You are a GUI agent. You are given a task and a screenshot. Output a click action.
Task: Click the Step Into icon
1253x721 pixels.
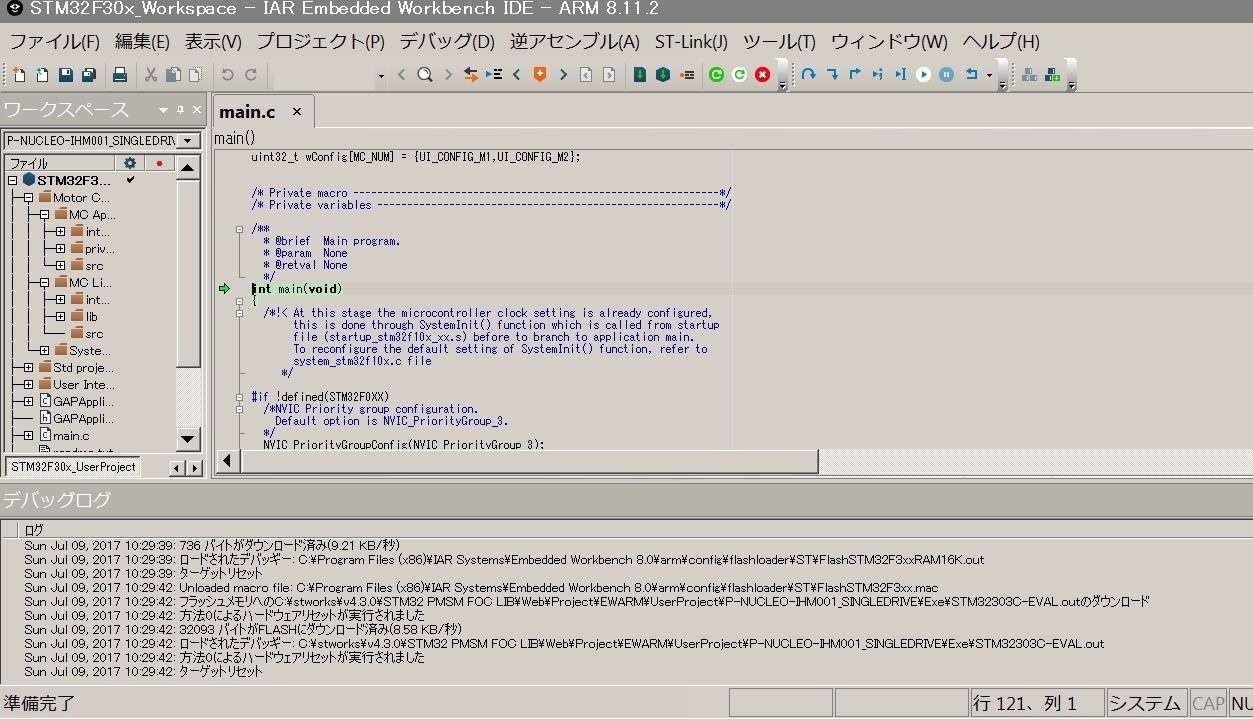point(832,75)
